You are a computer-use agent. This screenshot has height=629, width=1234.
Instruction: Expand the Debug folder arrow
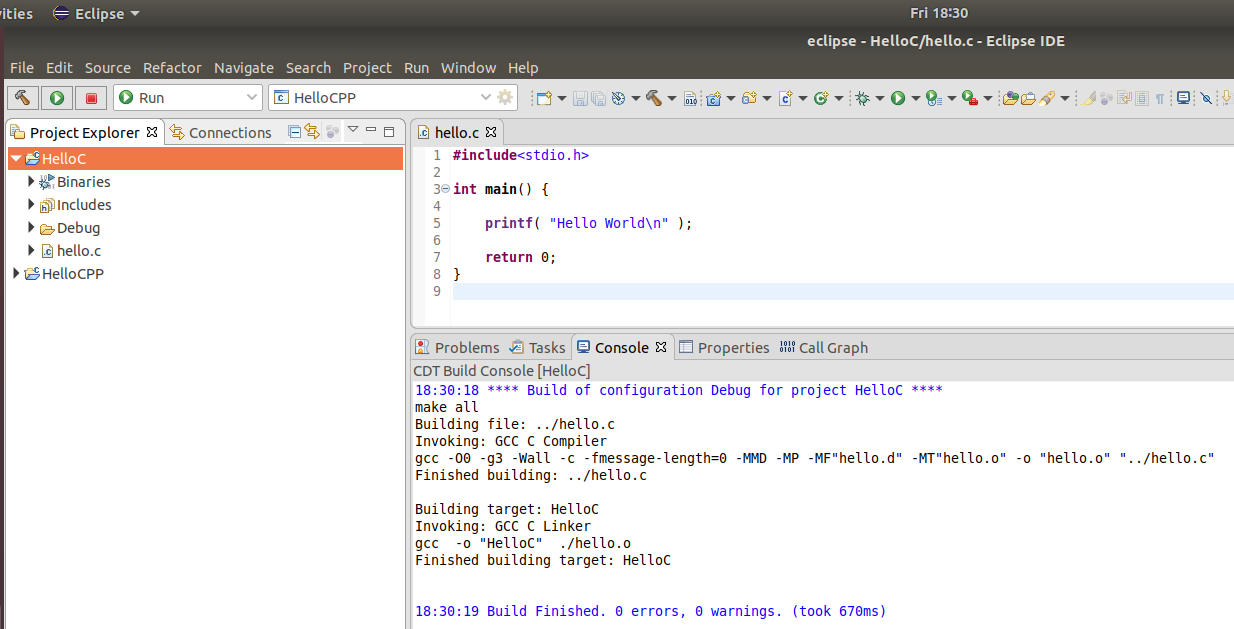[32, 227]
